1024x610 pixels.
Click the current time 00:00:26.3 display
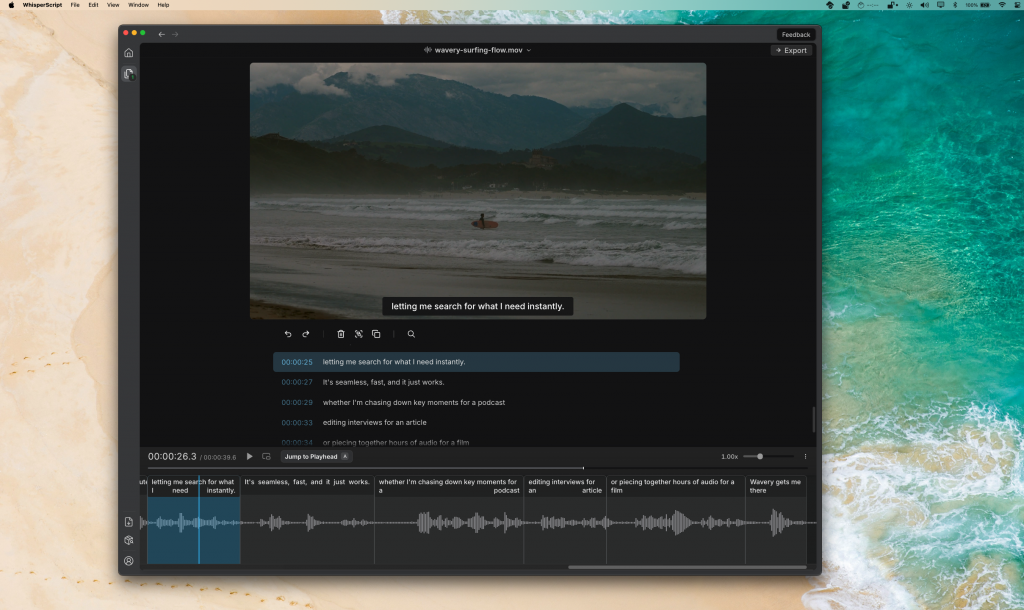pos(172,457)
